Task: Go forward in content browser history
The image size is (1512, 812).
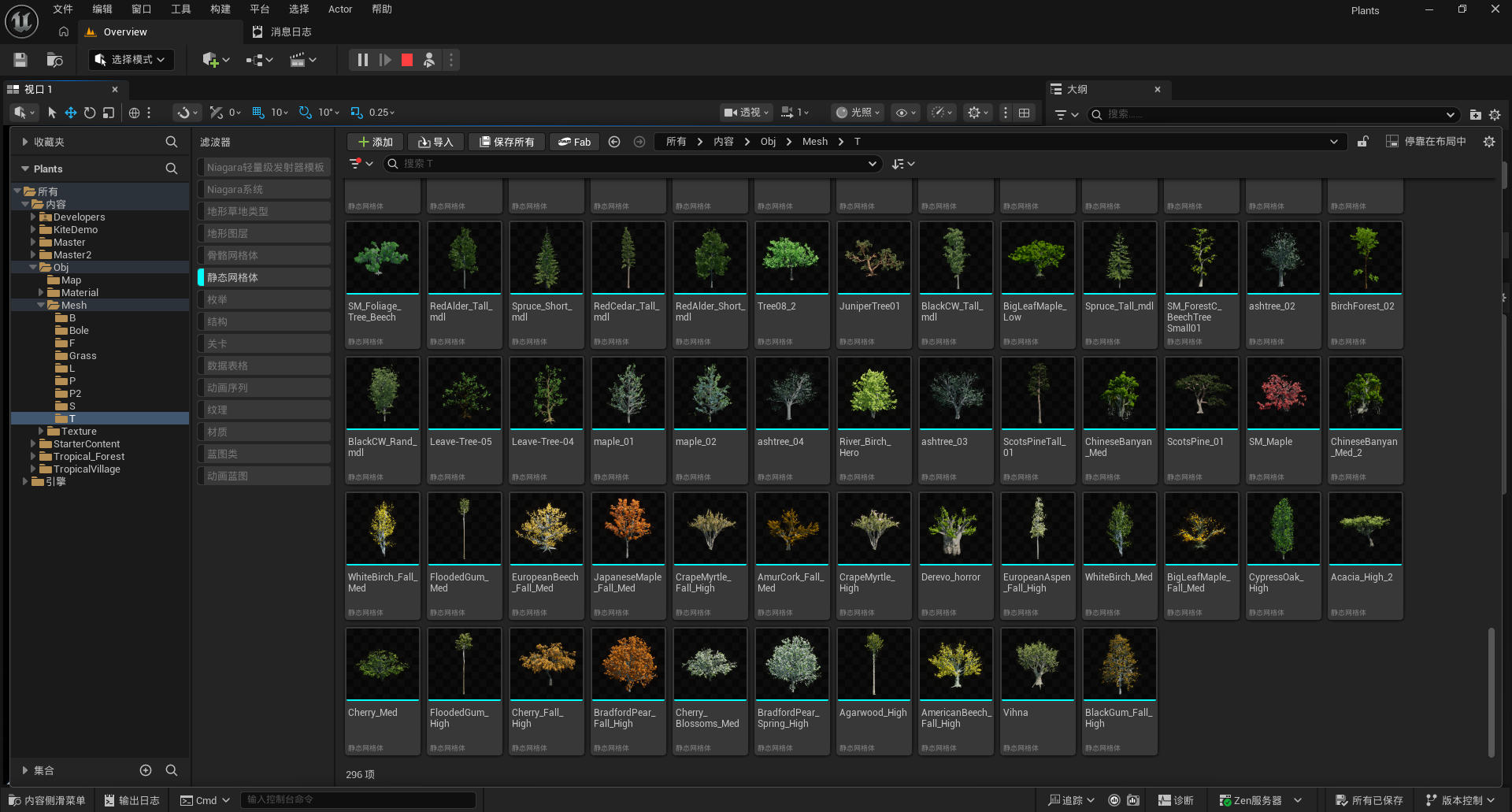Action: (x=639, y=142)
